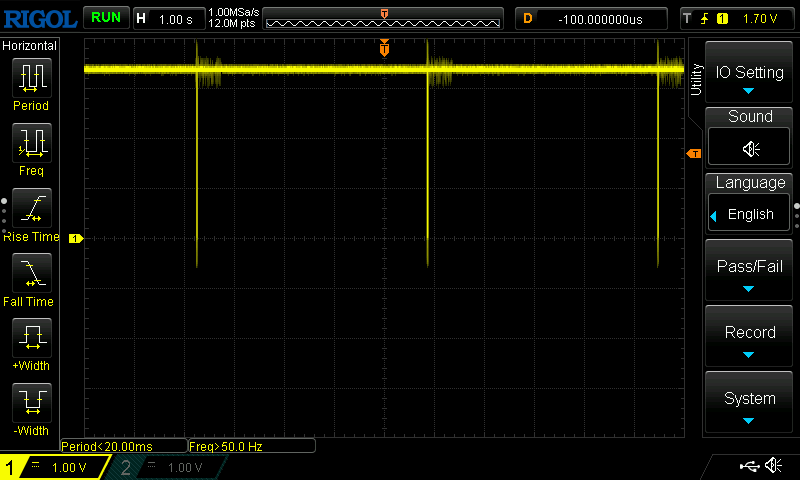Change the Language selection English
Screen dimensions: 800x480
(749, 214)
